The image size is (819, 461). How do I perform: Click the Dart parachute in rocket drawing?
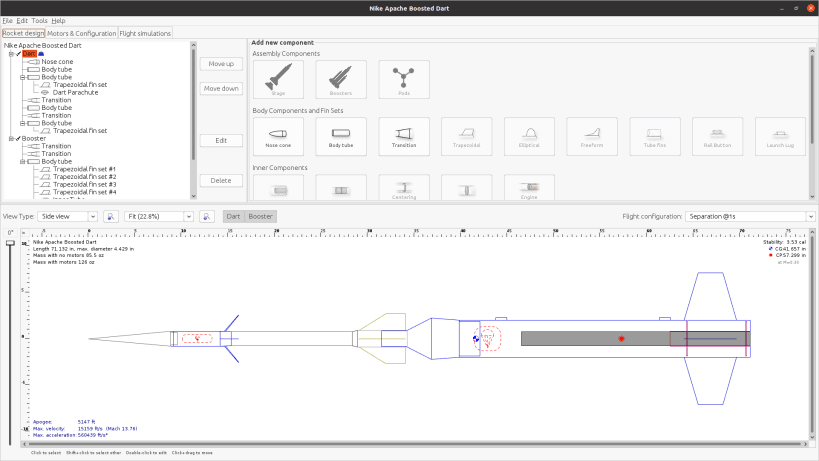[x=197, y=339]
